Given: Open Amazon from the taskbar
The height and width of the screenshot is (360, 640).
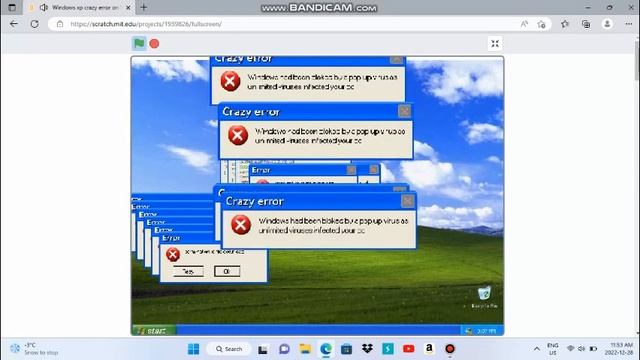Looking at the screenshot, I should click(x=429, y=349).
